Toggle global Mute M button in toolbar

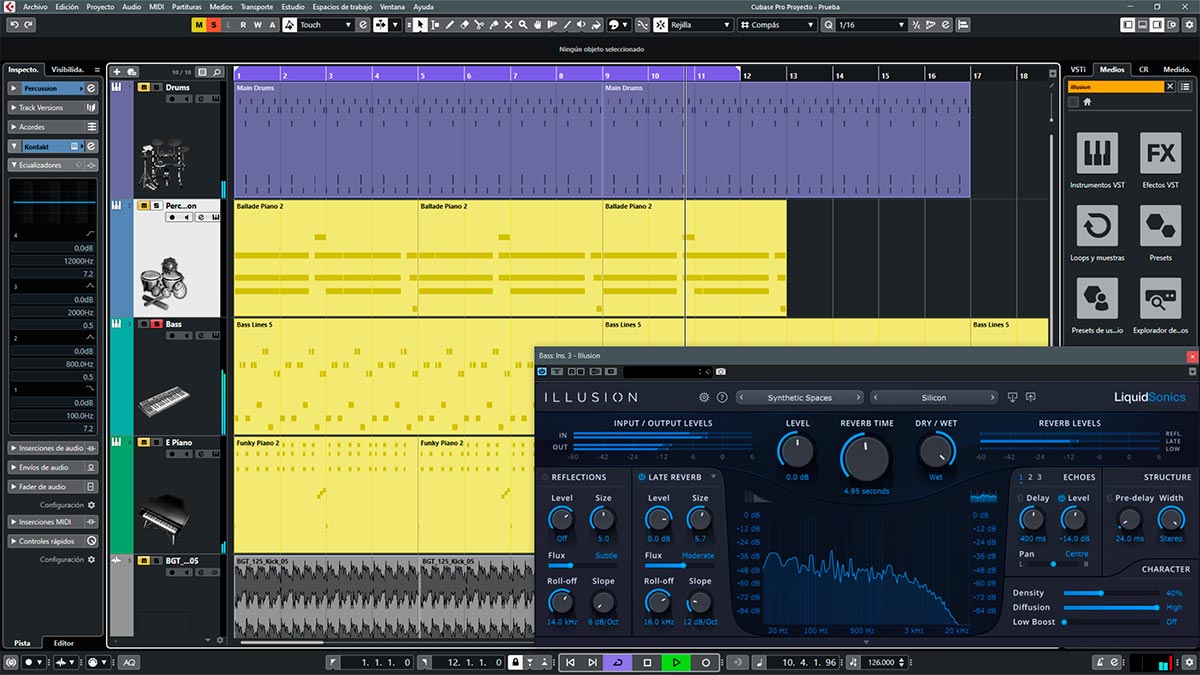coord(199,24)
